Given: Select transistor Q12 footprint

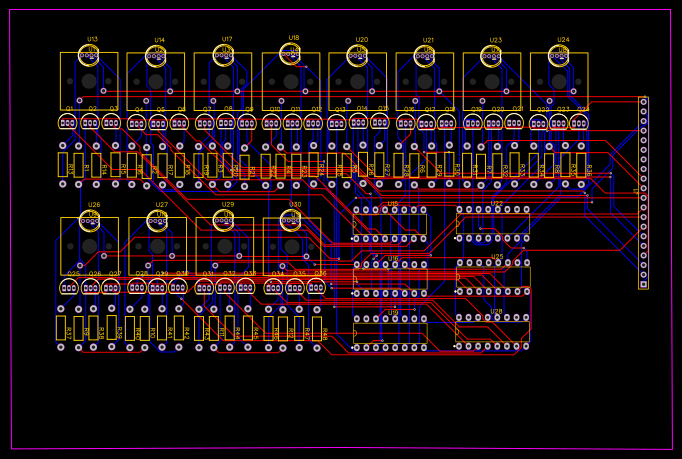Looking at the screenshot, I should (313, 123).
